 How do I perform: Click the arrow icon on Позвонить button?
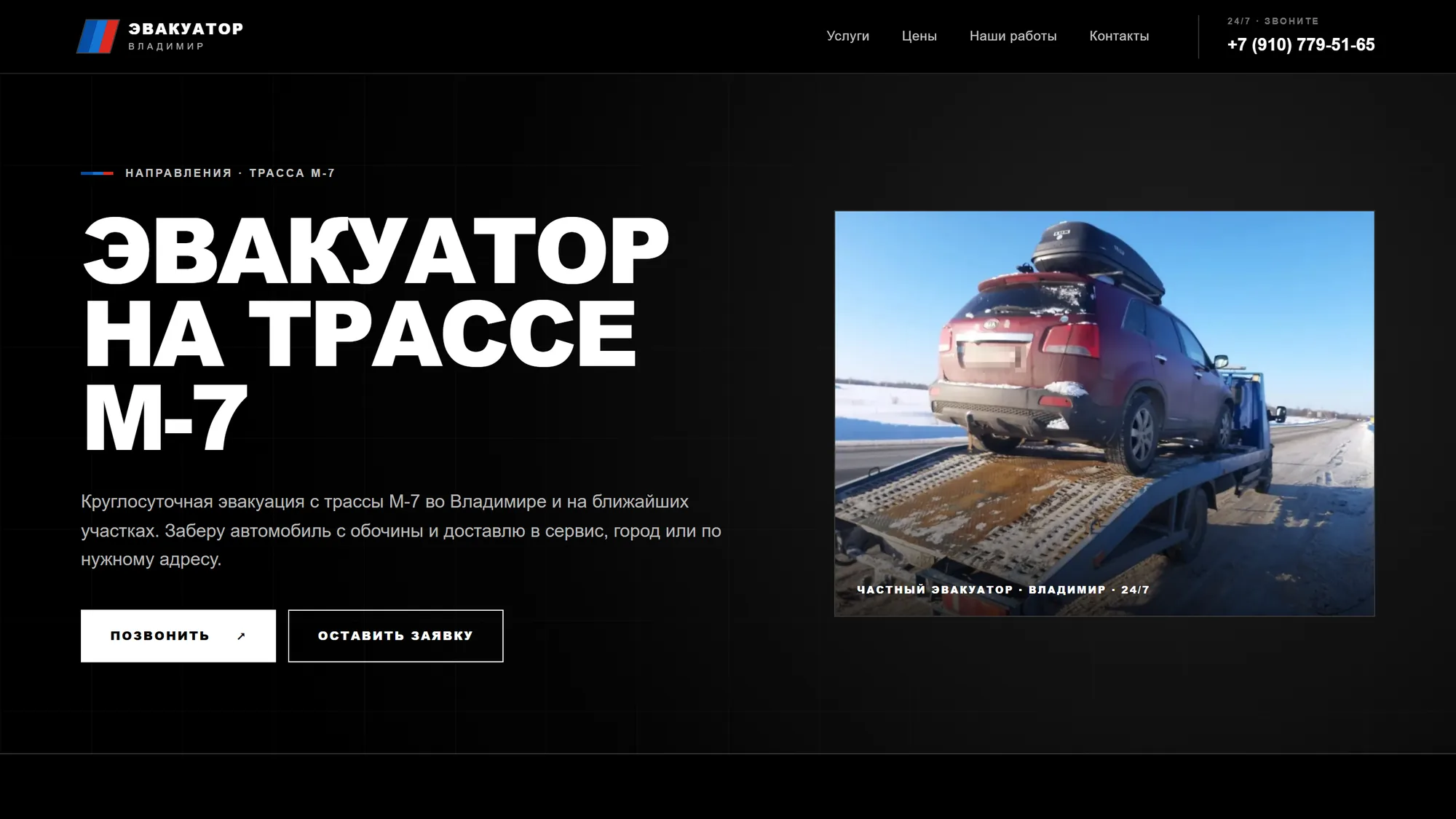pos(242,636)
